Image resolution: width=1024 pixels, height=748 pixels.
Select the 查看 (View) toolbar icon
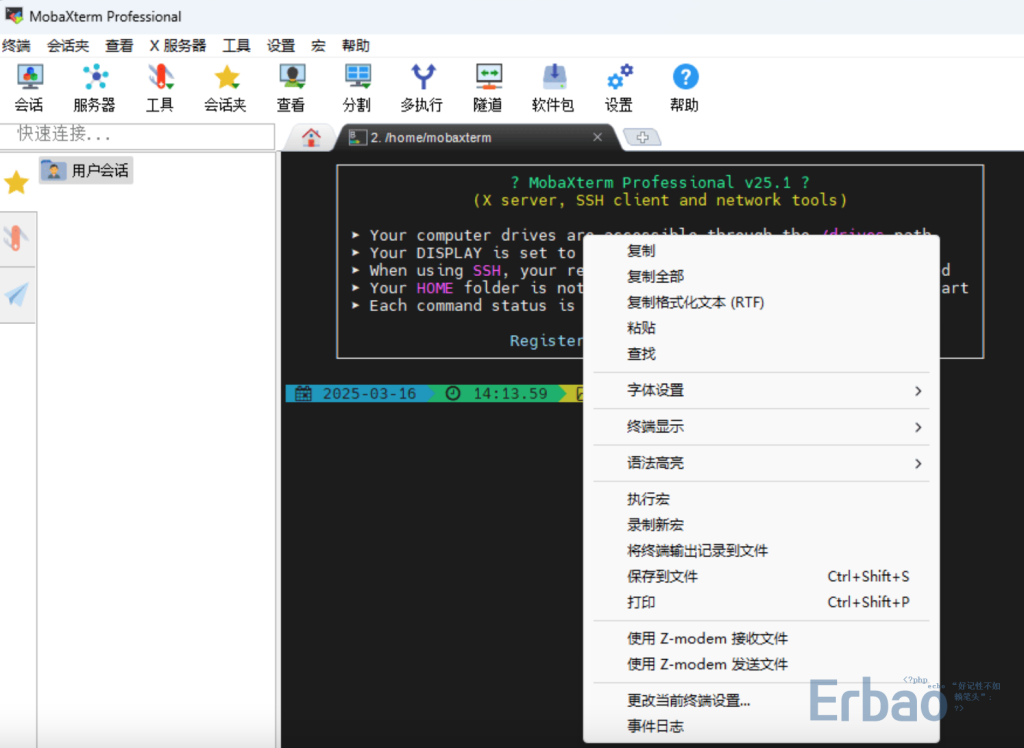(x=291, y=88)
